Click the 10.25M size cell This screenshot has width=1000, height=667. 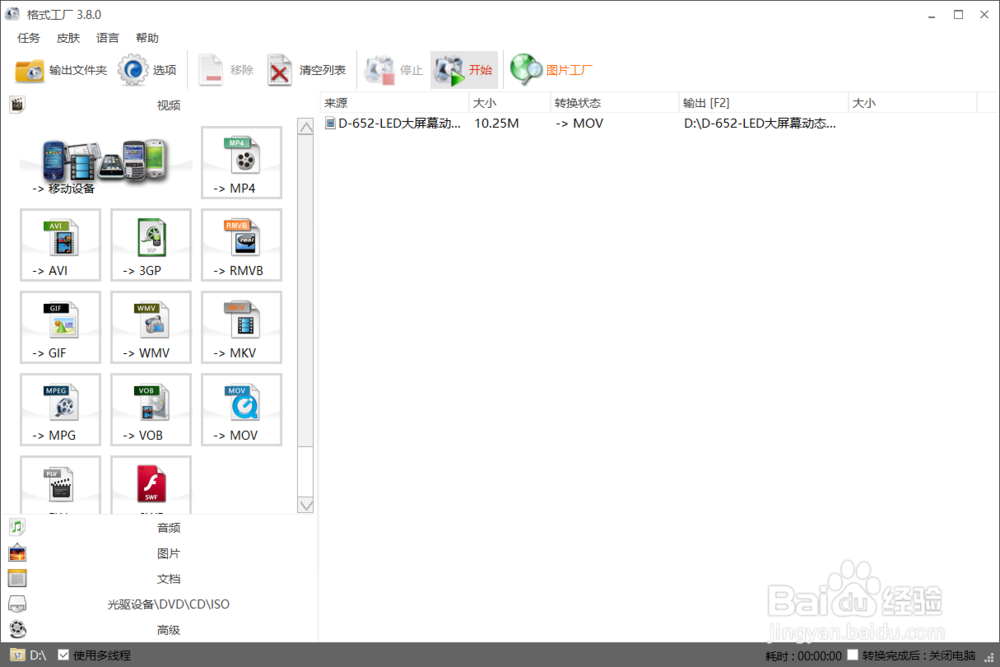496,123
